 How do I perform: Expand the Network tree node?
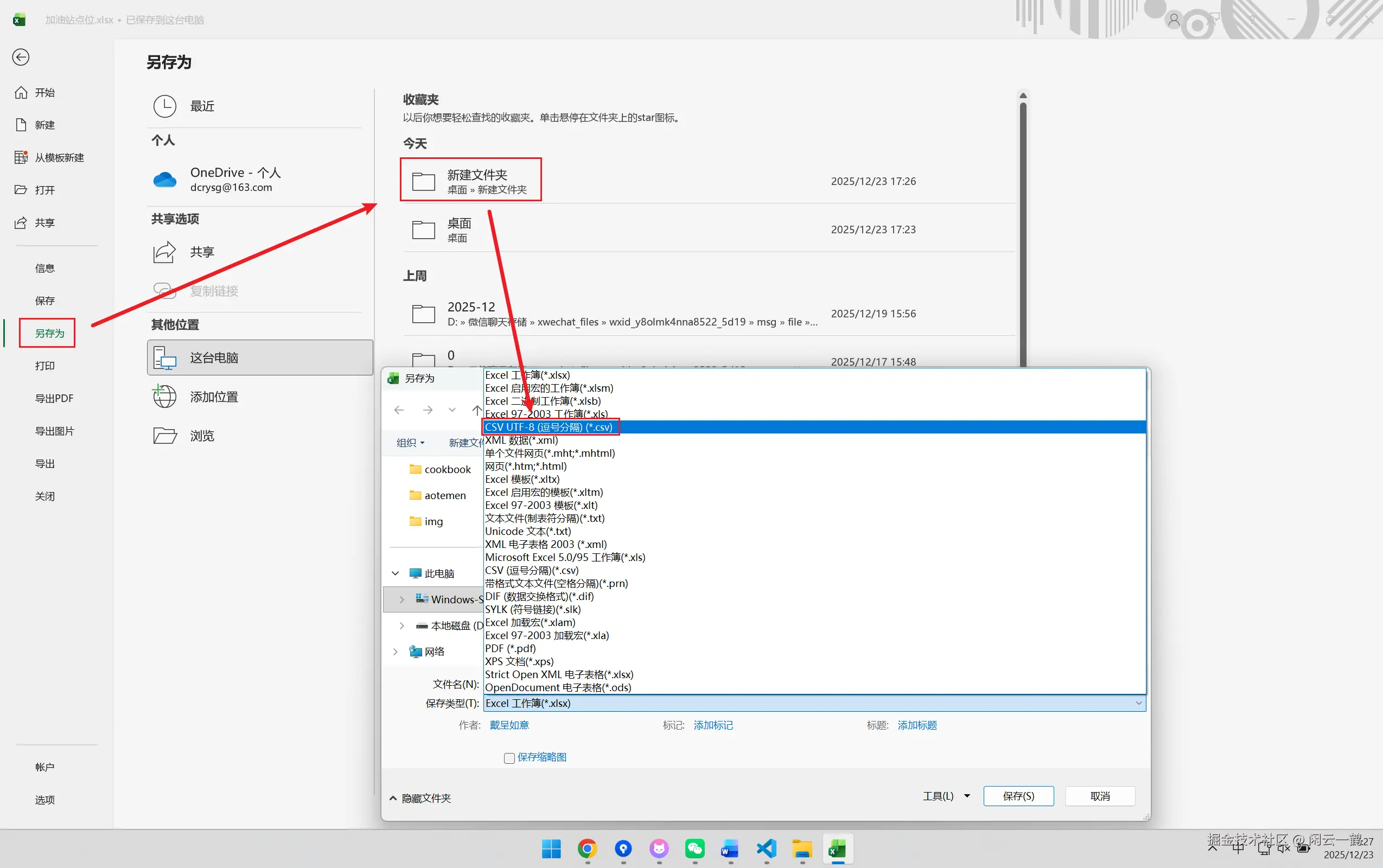point(396,652)
